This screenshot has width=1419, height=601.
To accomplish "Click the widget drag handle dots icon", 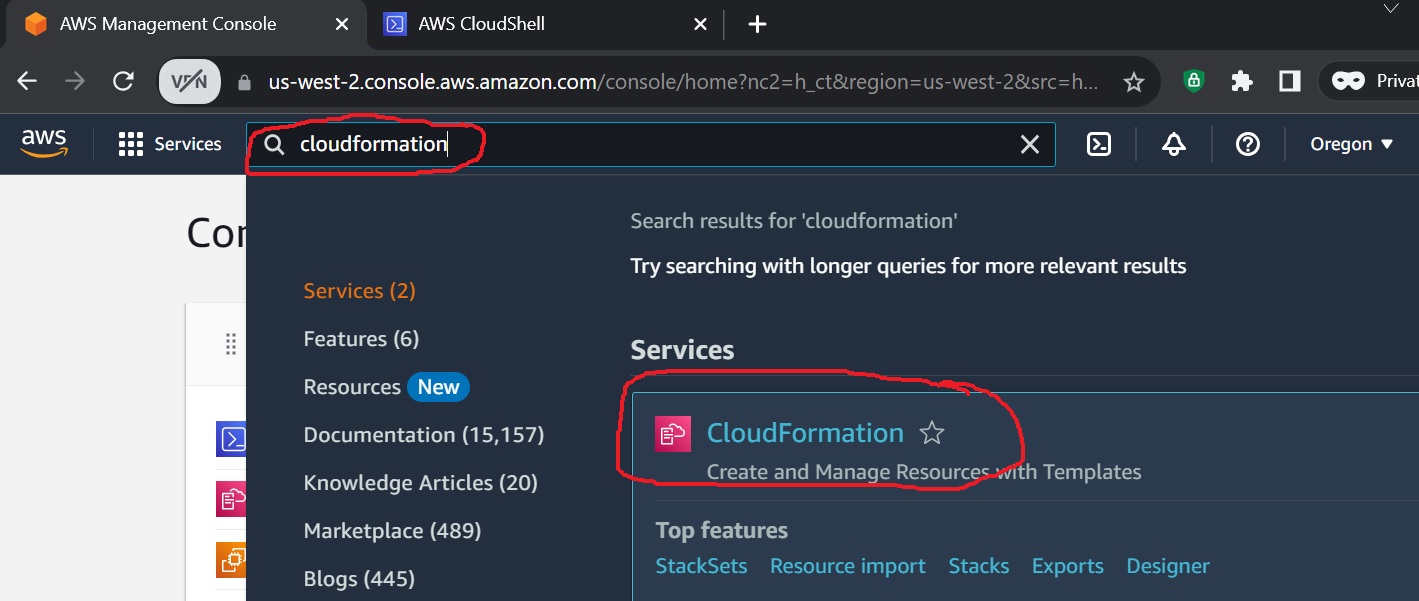I will click(231, 344).
